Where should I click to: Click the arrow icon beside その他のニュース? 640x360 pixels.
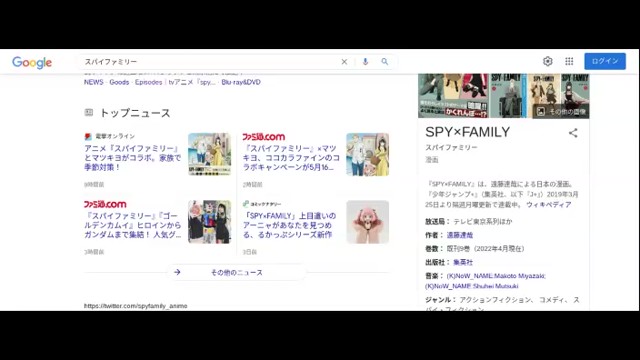pos(177,272)
